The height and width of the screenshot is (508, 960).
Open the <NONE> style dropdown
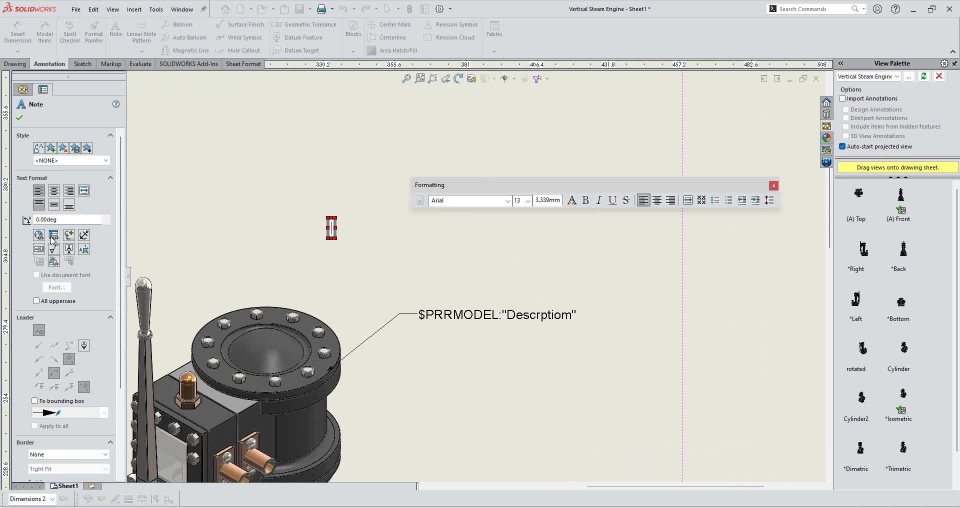click(72, 160)
